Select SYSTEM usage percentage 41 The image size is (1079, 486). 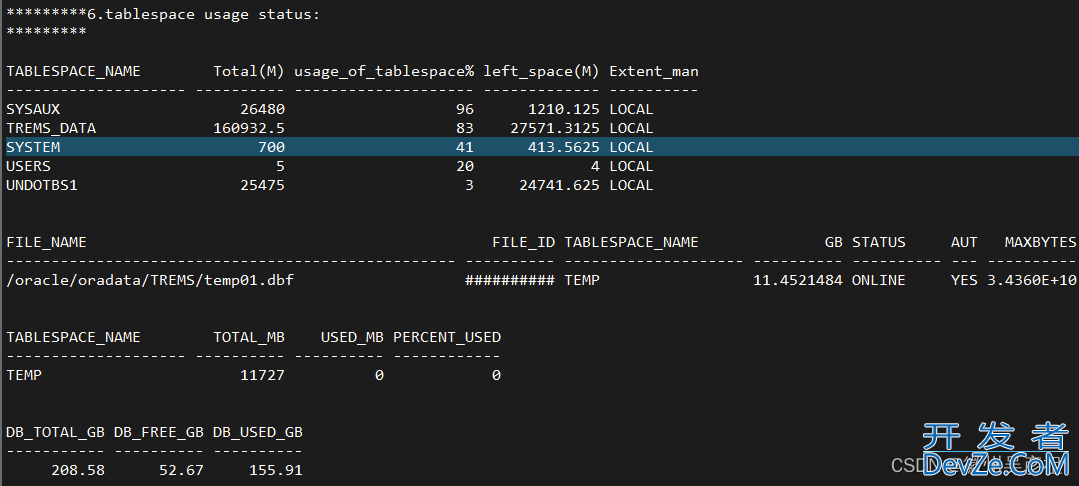[465, 147]
